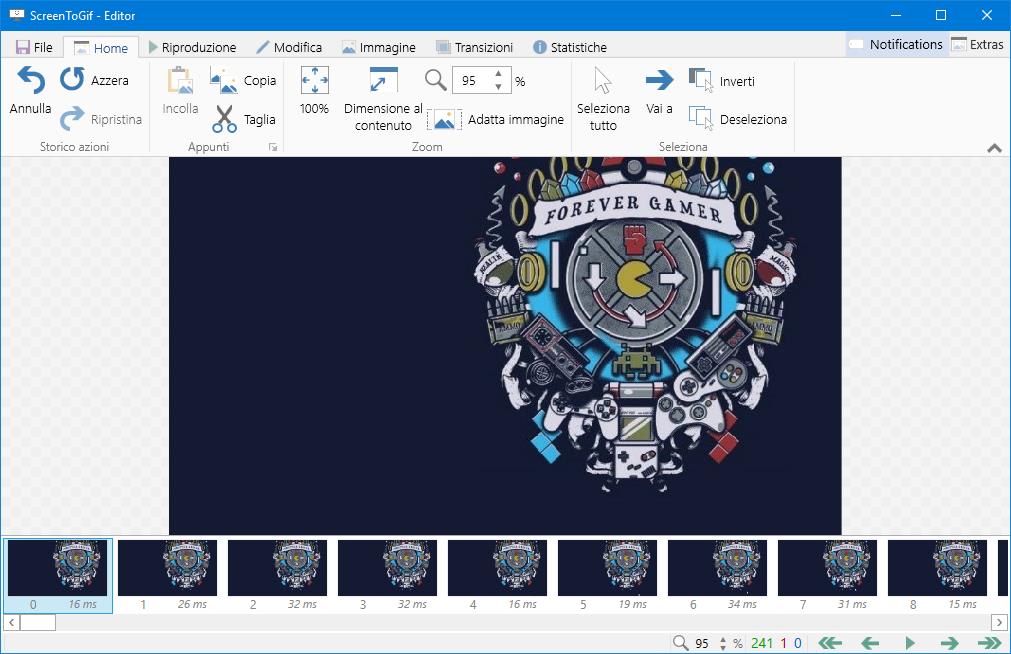Click the timeline scrollbar right arrow
This screenshot has width=1011, height=654.
(x=999, y=622)
